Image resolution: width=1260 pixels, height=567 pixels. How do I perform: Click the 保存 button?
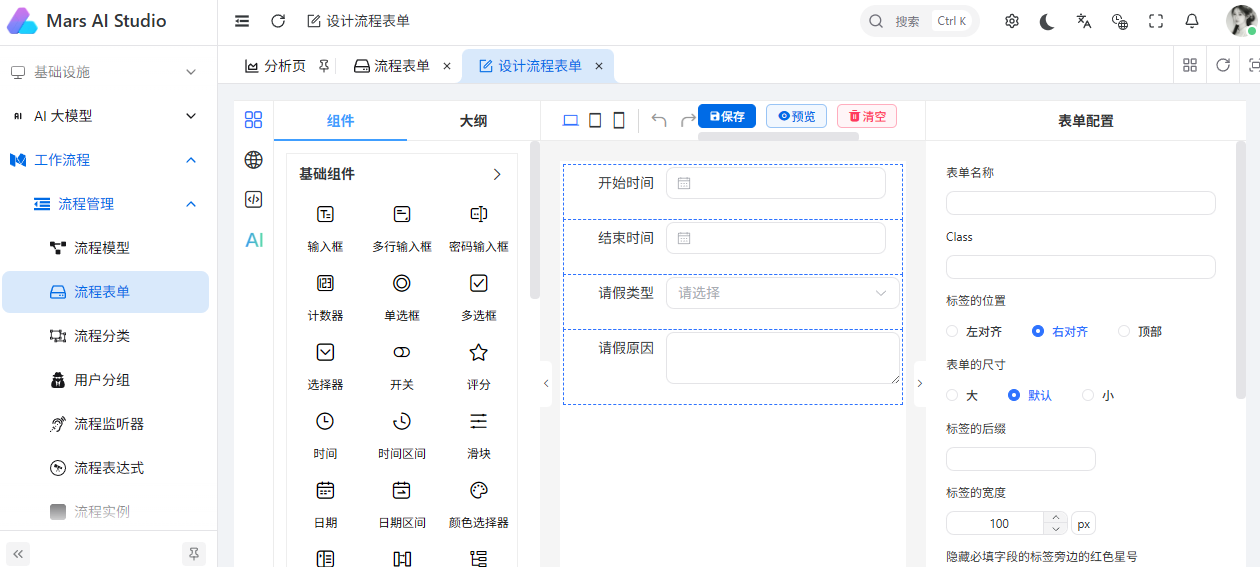[727, 116]
